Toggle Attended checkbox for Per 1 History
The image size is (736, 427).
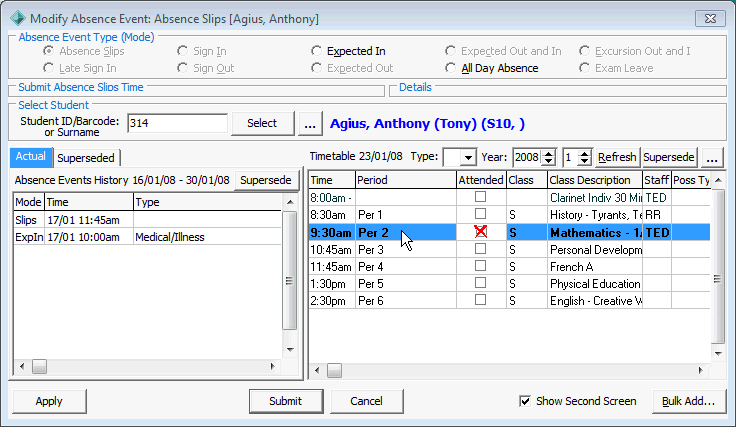click(x=480, y=214)
